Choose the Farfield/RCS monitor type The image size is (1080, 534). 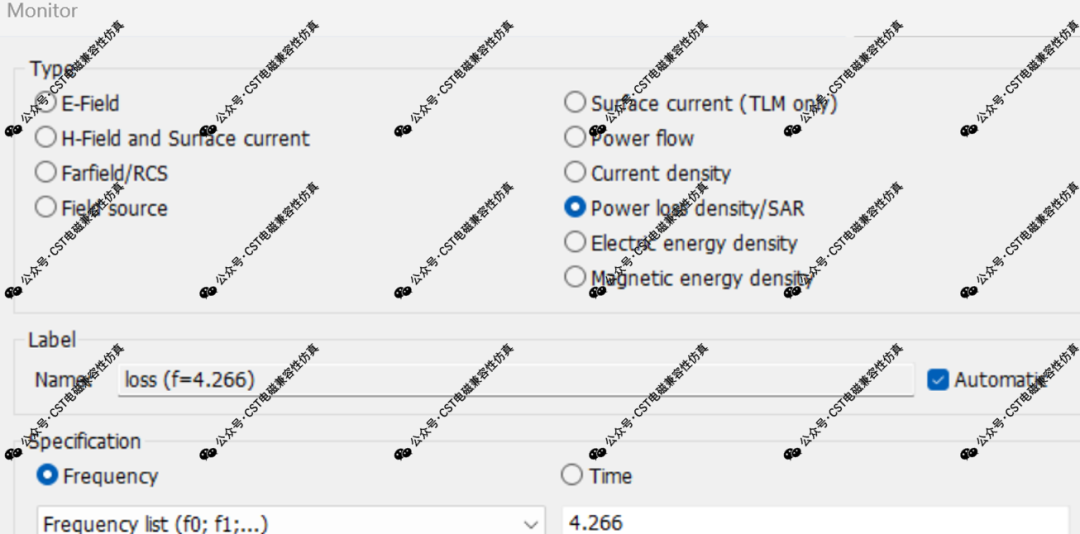(x=45, y=172)
